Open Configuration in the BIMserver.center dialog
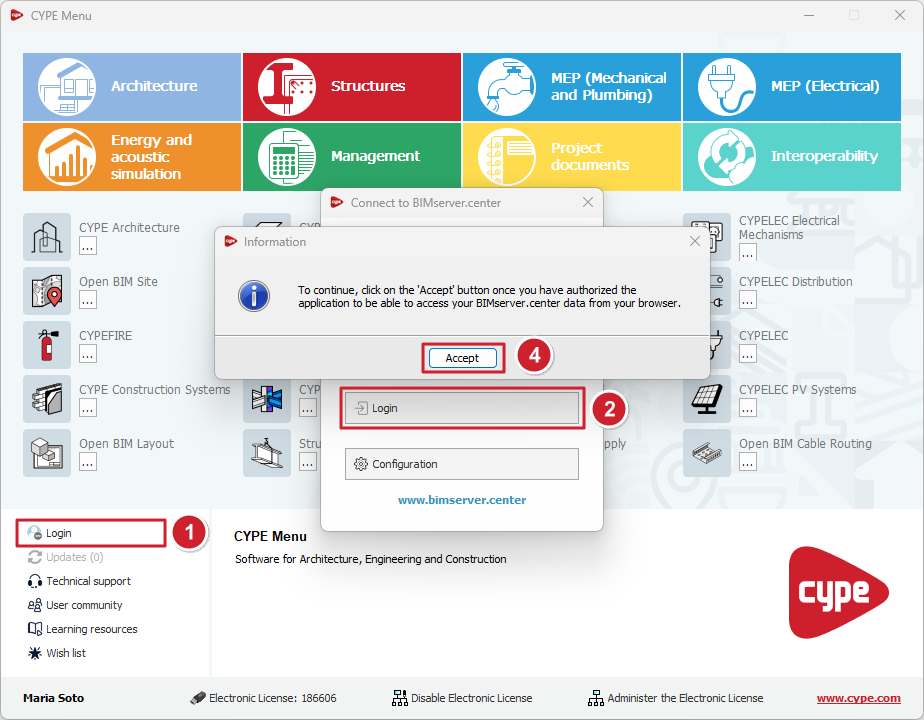The width and height of the screenshot is (924, 720). coord(462,464)
